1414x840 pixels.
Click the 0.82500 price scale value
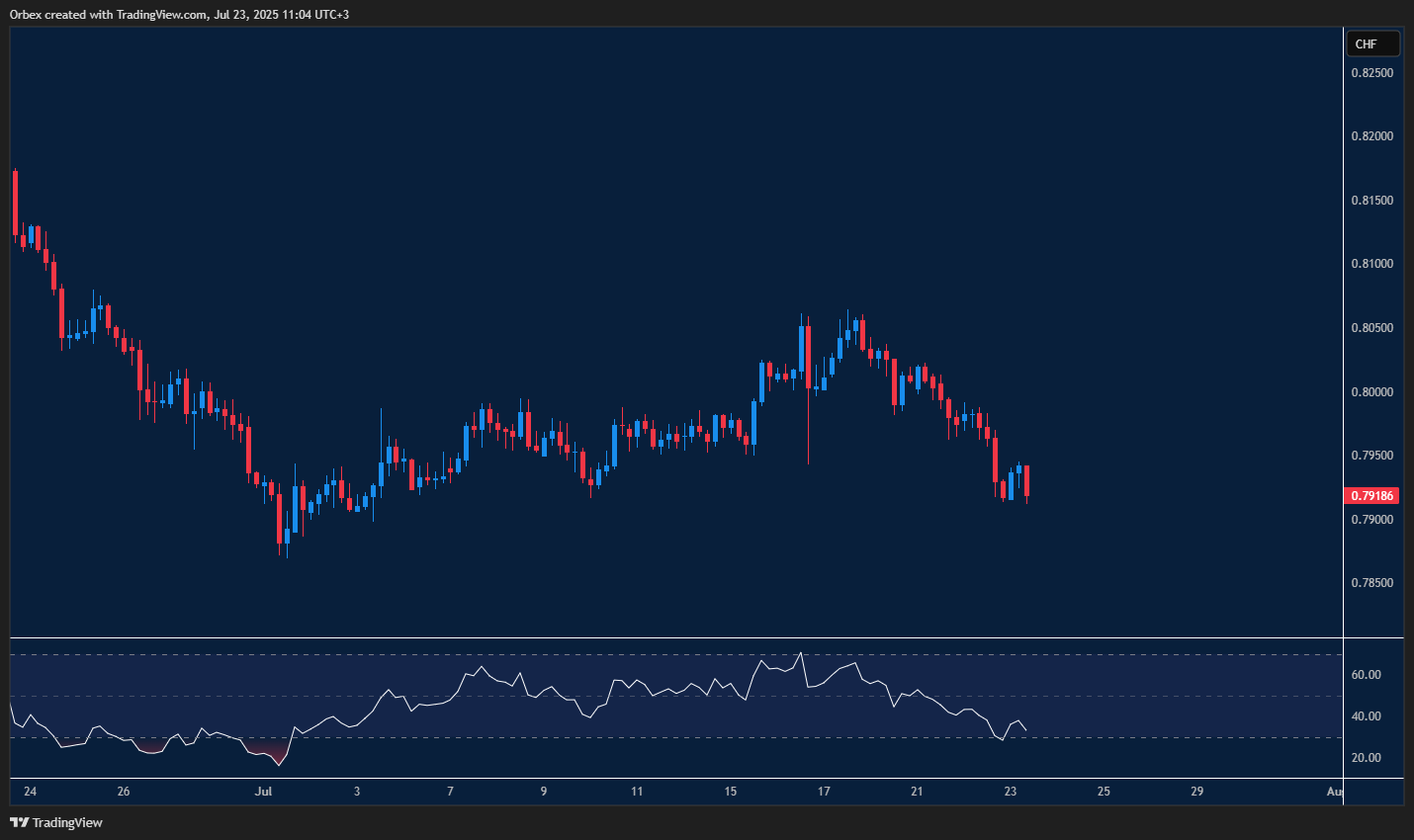tap(1374, 71)
